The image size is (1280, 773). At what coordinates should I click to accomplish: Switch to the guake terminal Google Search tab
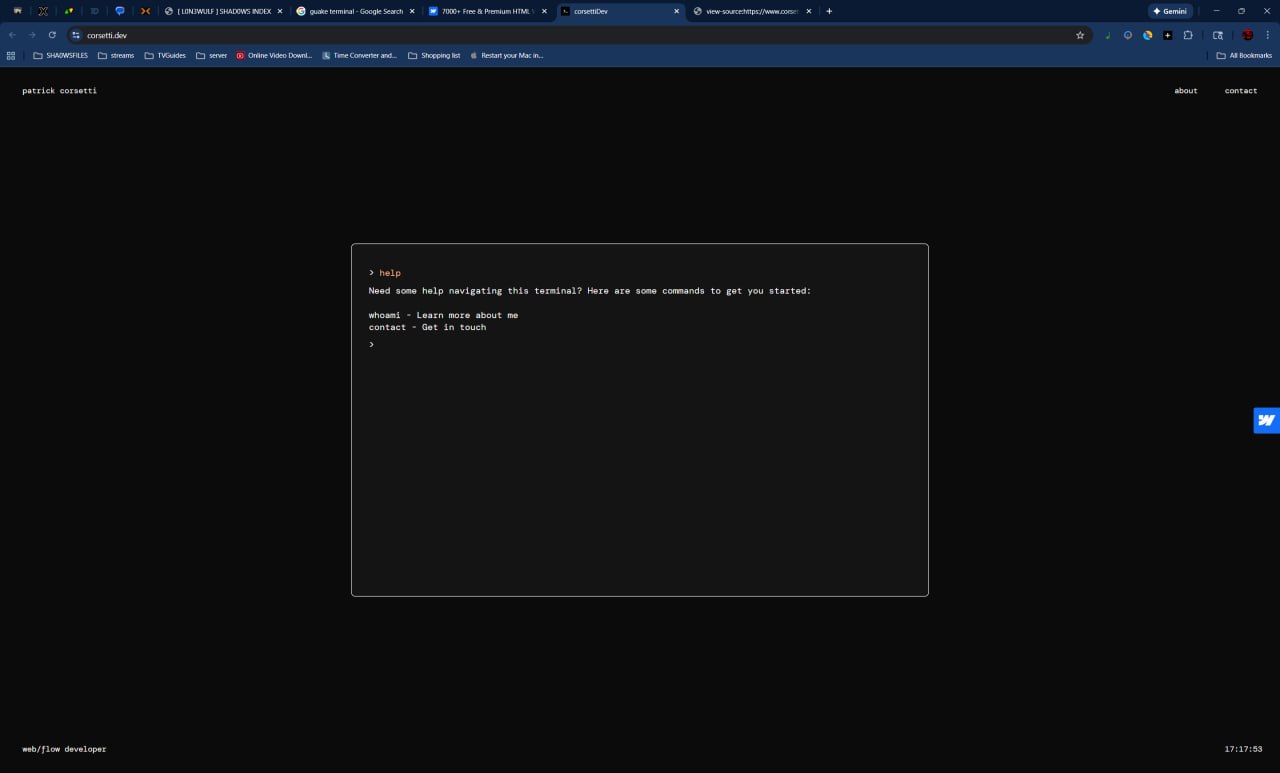350,11
